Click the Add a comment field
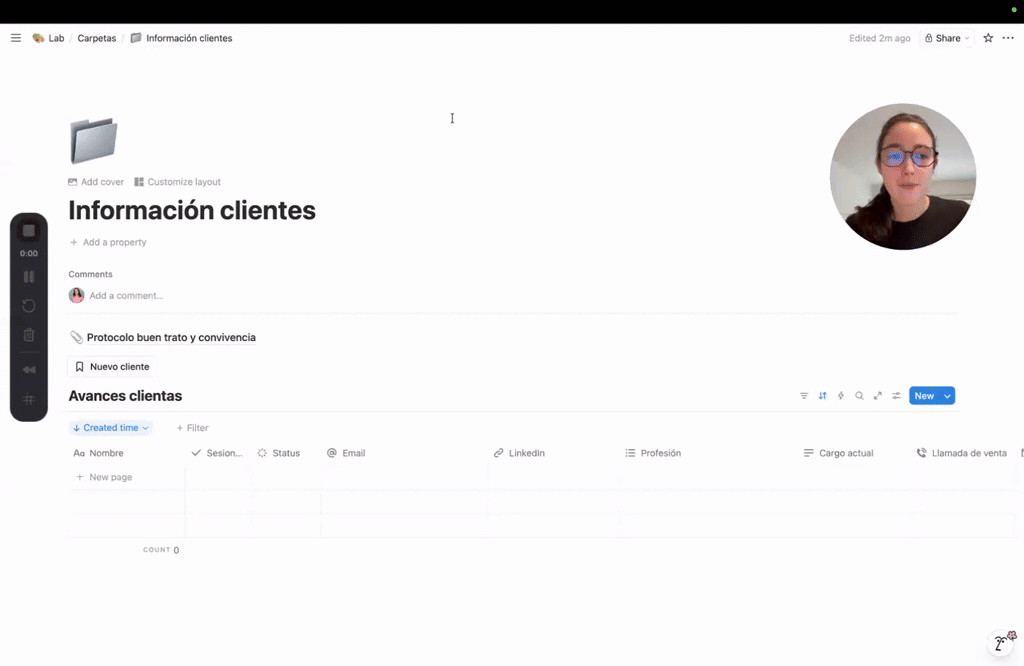The width and height of the screenshot is (1024, 666). pyautogui.click(x=126, y=296)
